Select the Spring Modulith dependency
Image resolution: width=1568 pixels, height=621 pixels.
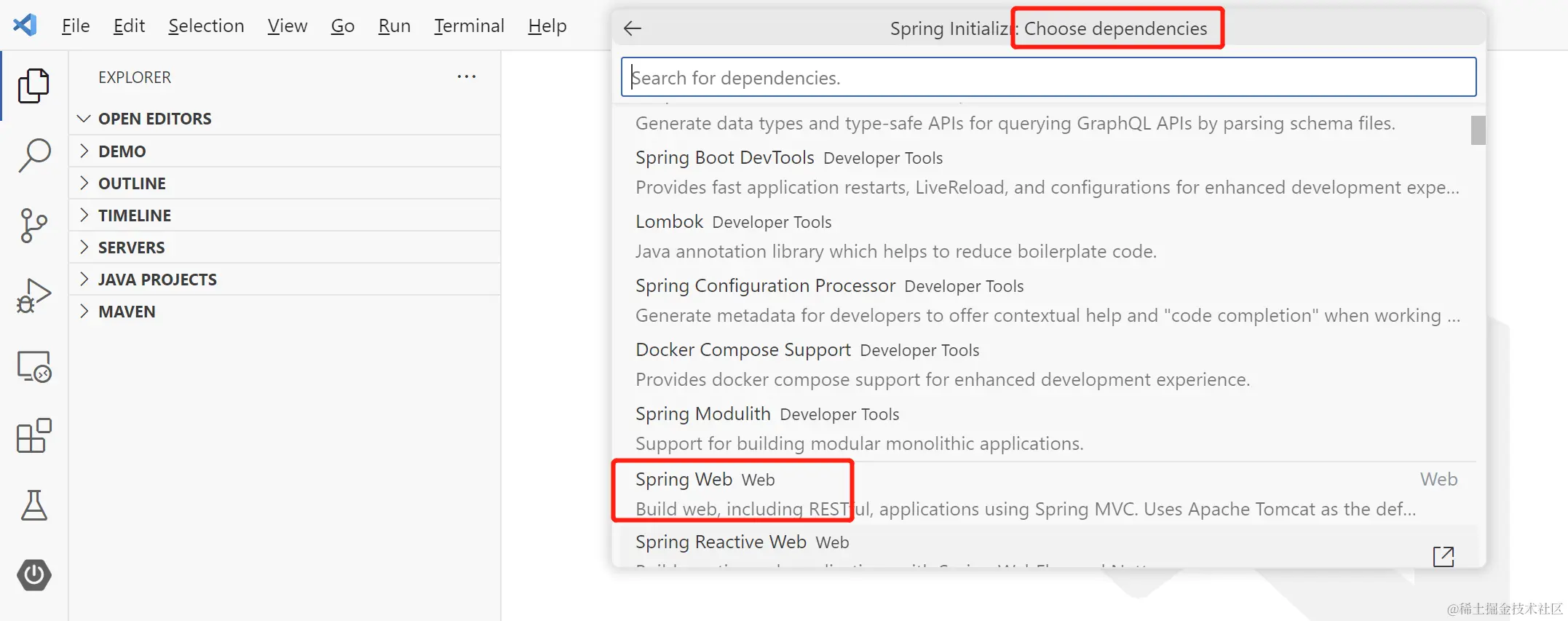(1048, 429)
